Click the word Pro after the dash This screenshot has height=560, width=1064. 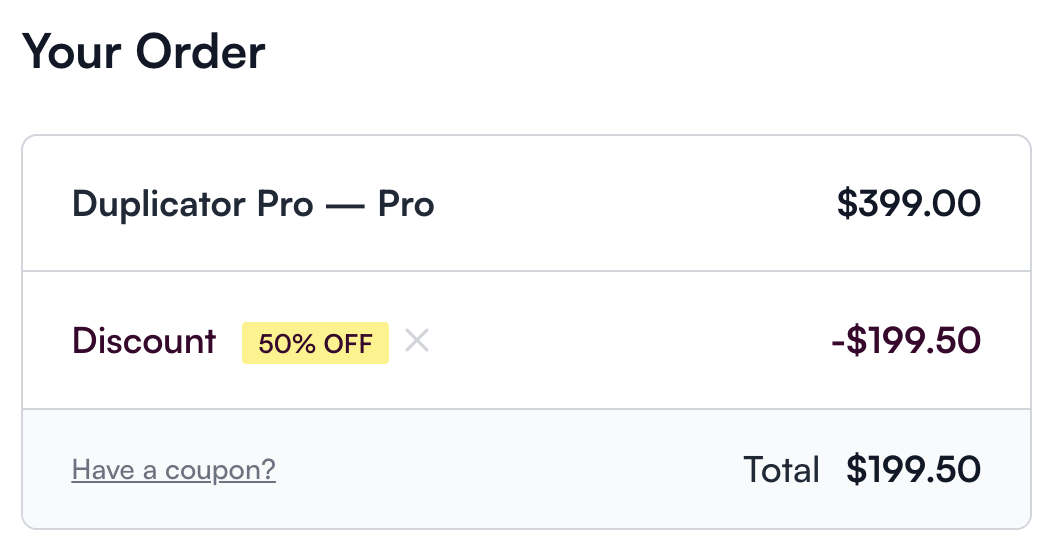pyautogui.click(x=406, y=204)
